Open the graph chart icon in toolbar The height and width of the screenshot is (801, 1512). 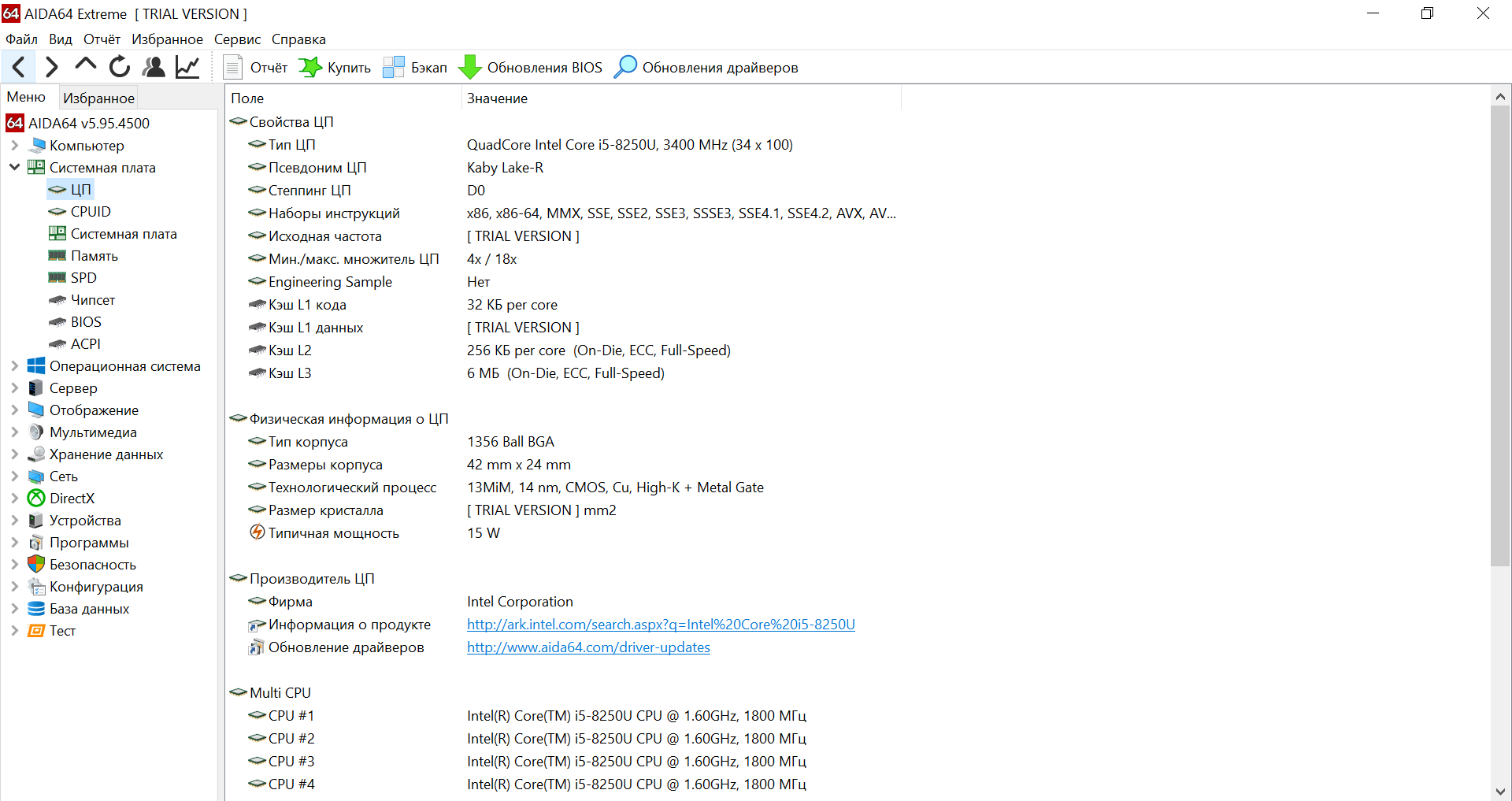[187, 67]
